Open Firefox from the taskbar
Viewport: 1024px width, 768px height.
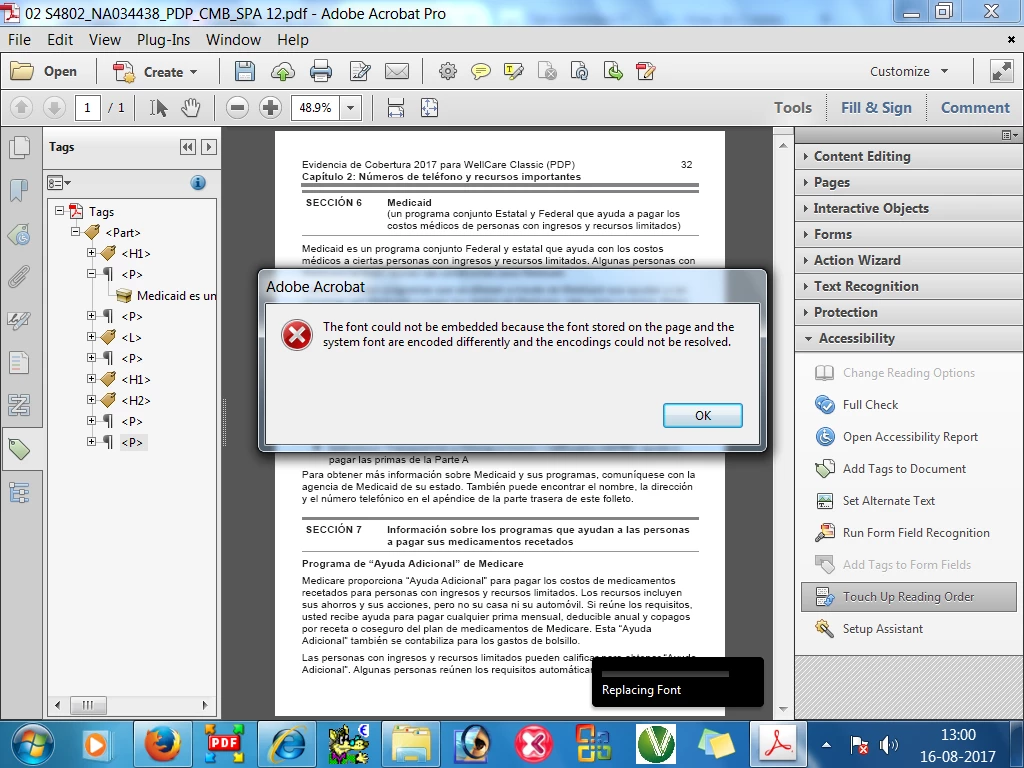163,744
